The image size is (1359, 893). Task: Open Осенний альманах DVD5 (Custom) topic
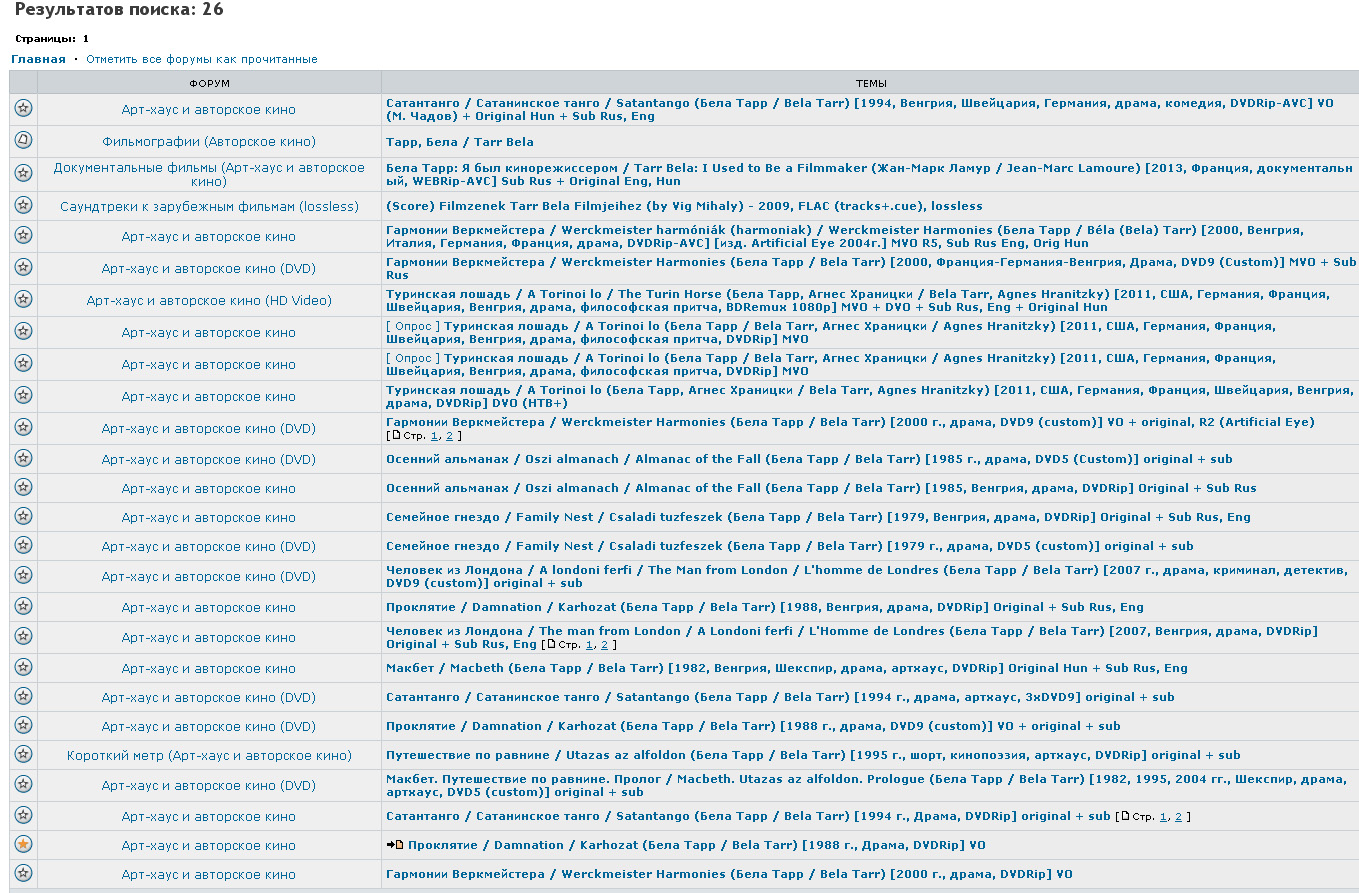(809, 459)
